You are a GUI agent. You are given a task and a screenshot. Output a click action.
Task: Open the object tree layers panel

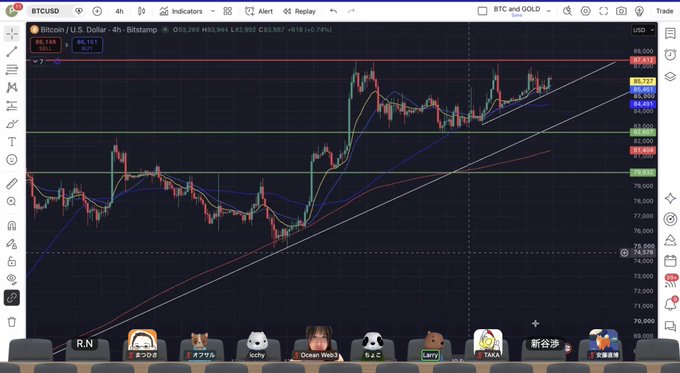tap(670, 77)
